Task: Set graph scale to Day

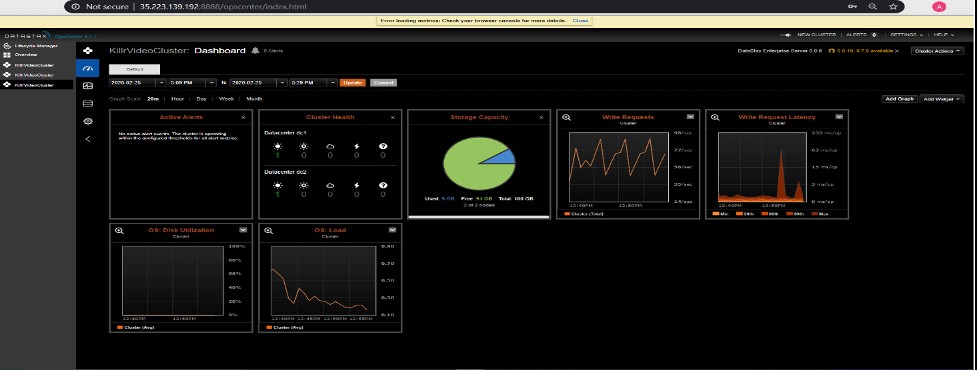Action: coord(201,98)
